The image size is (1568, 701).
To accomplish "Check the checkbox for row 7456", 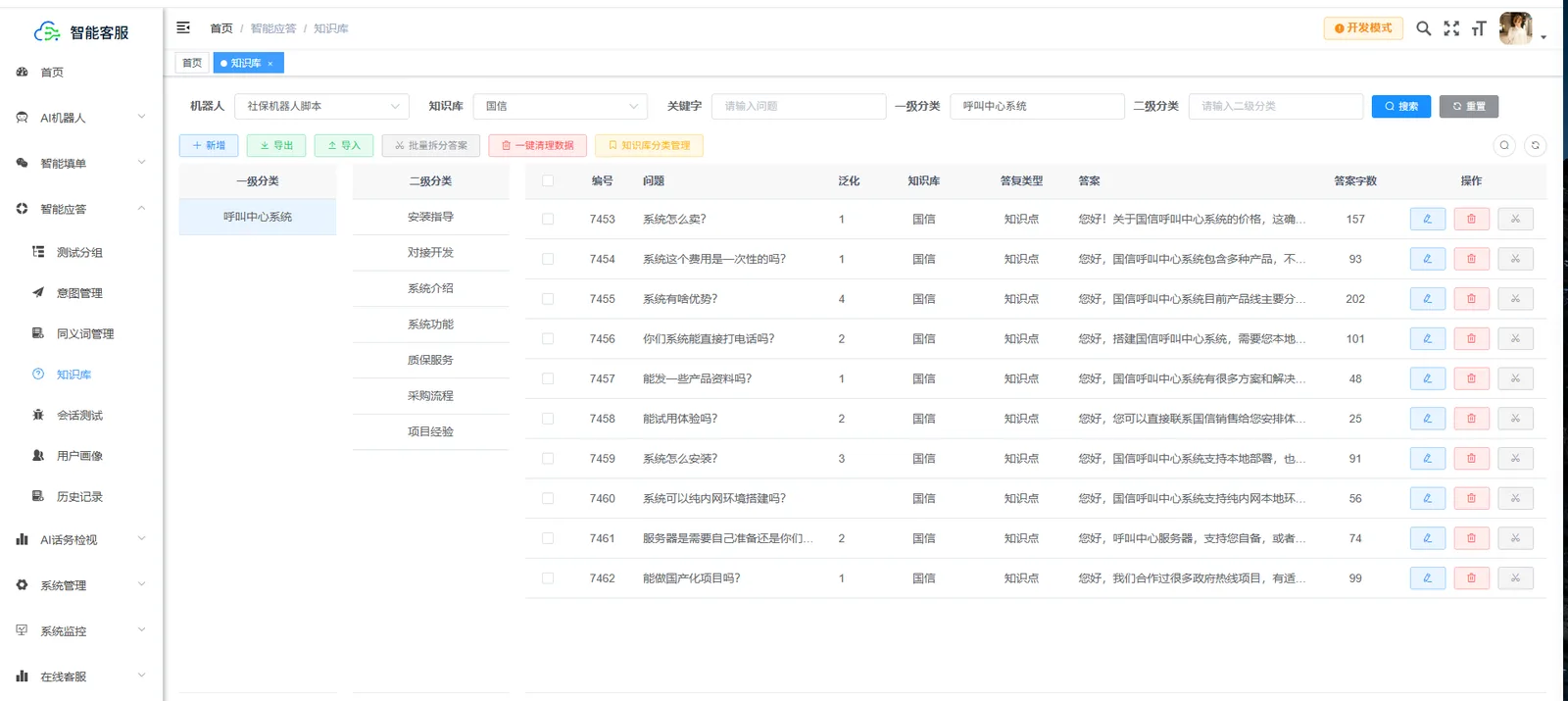I will pos(548,339).
